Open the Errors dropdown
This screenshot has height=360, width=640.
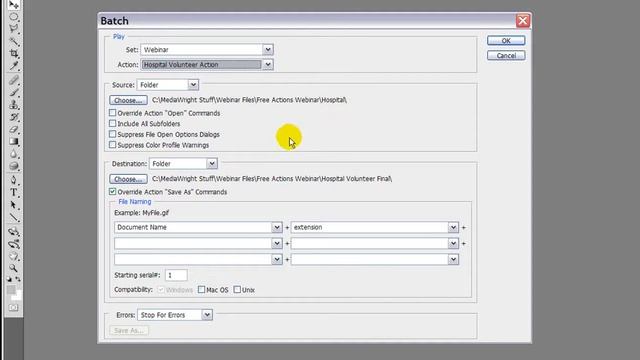click(x=175, y=315)
